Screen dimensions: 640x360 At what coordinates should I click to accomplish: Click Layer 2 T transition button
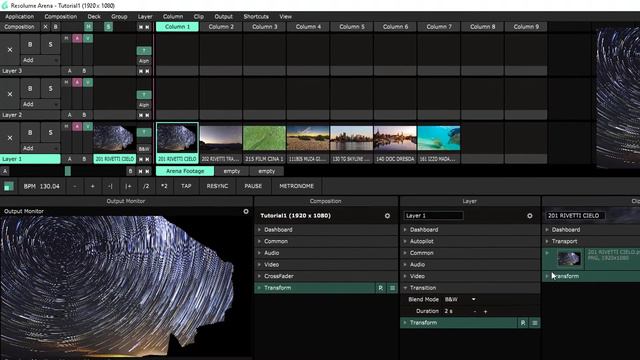pos(144,95)
